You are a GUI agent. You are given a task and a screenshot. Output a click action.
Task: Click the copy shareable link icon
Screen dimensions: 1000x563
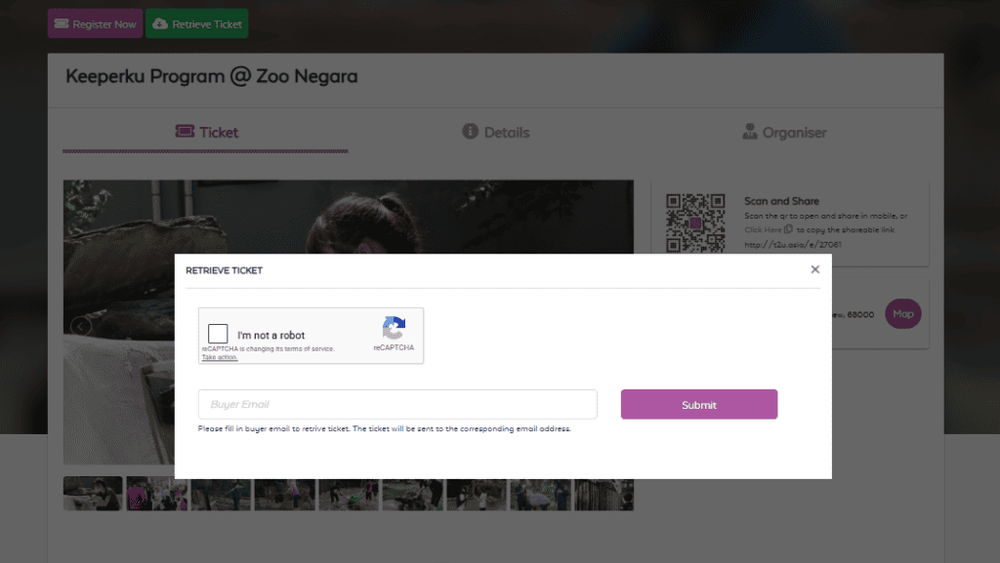788,230
